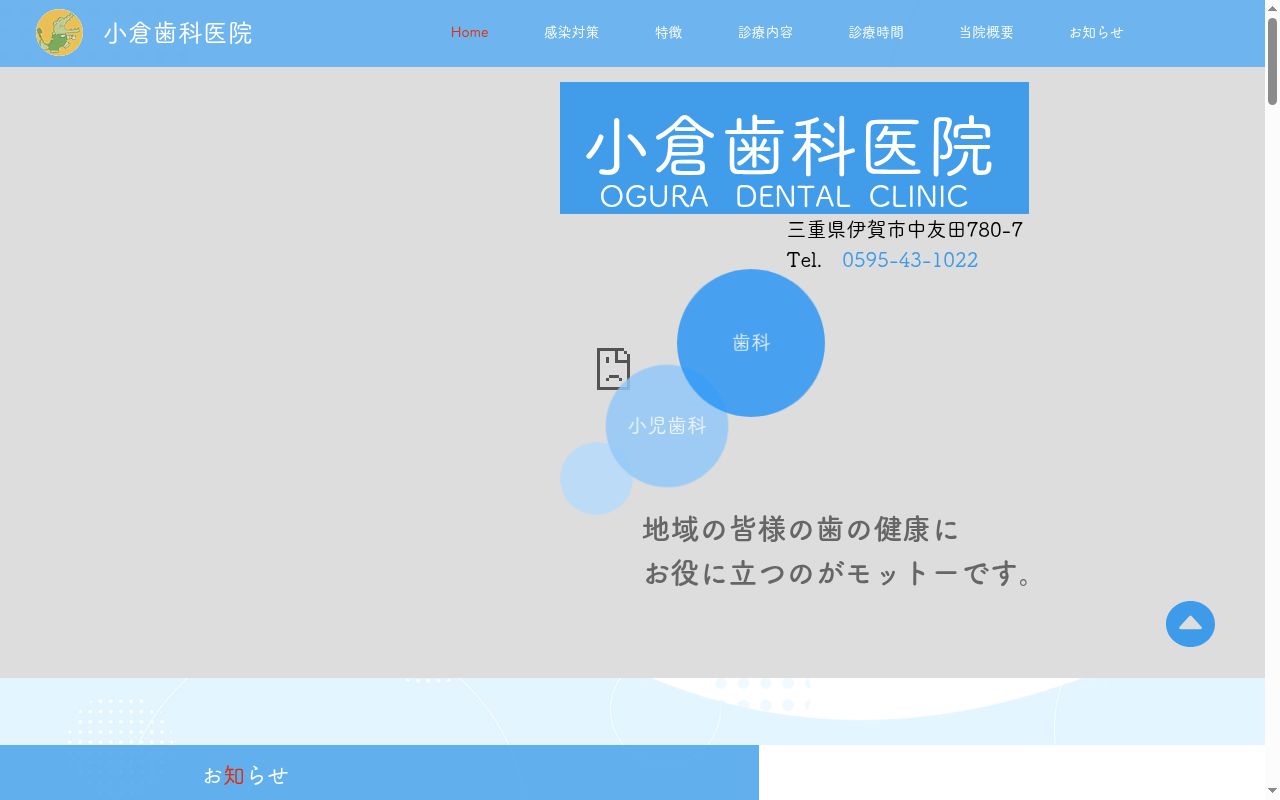Click the crocodile logo icon in header
The height and width of the screenshot is (800, 1280).
[x=59, y=33]
